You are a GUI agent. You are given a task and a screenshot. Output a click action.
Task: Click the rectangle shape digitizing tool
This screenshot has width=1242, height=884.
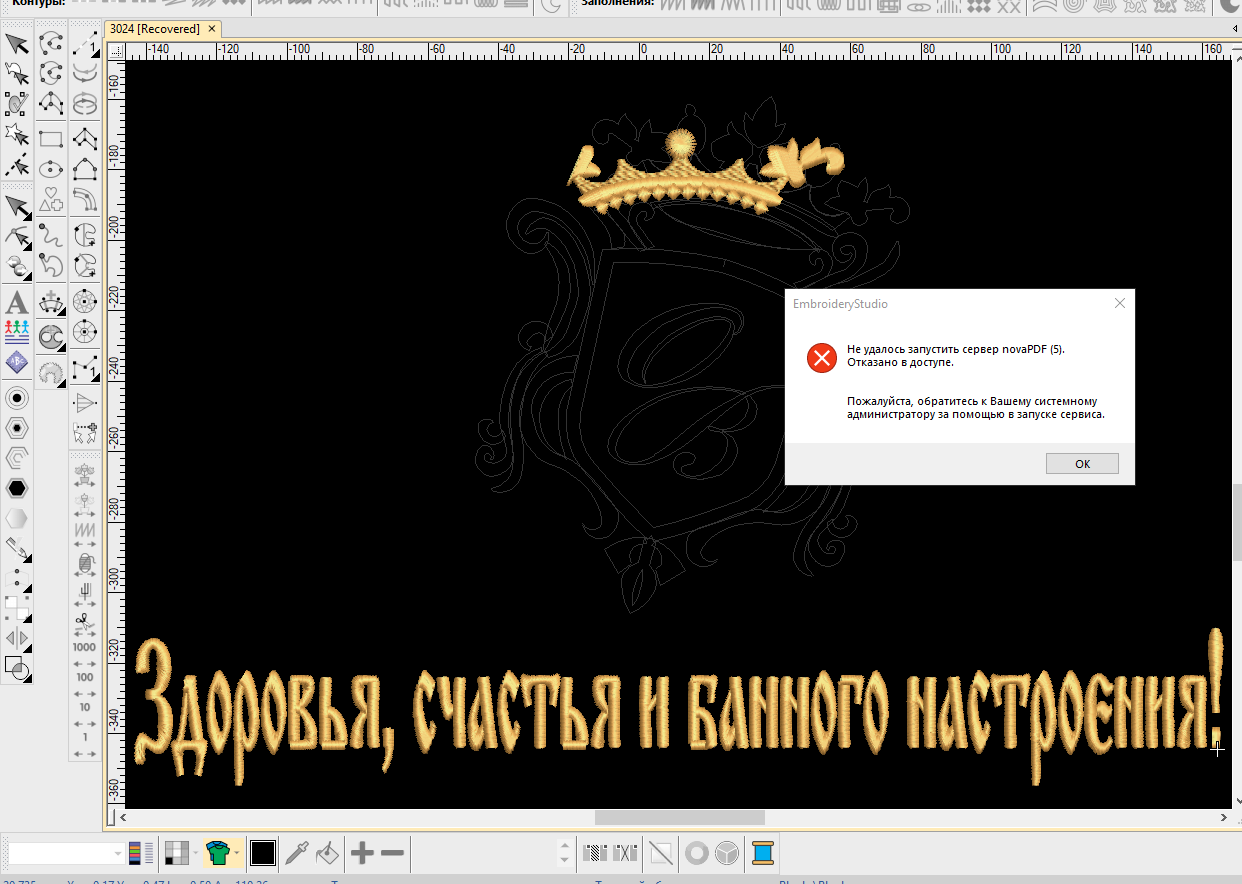pos(51,139)
